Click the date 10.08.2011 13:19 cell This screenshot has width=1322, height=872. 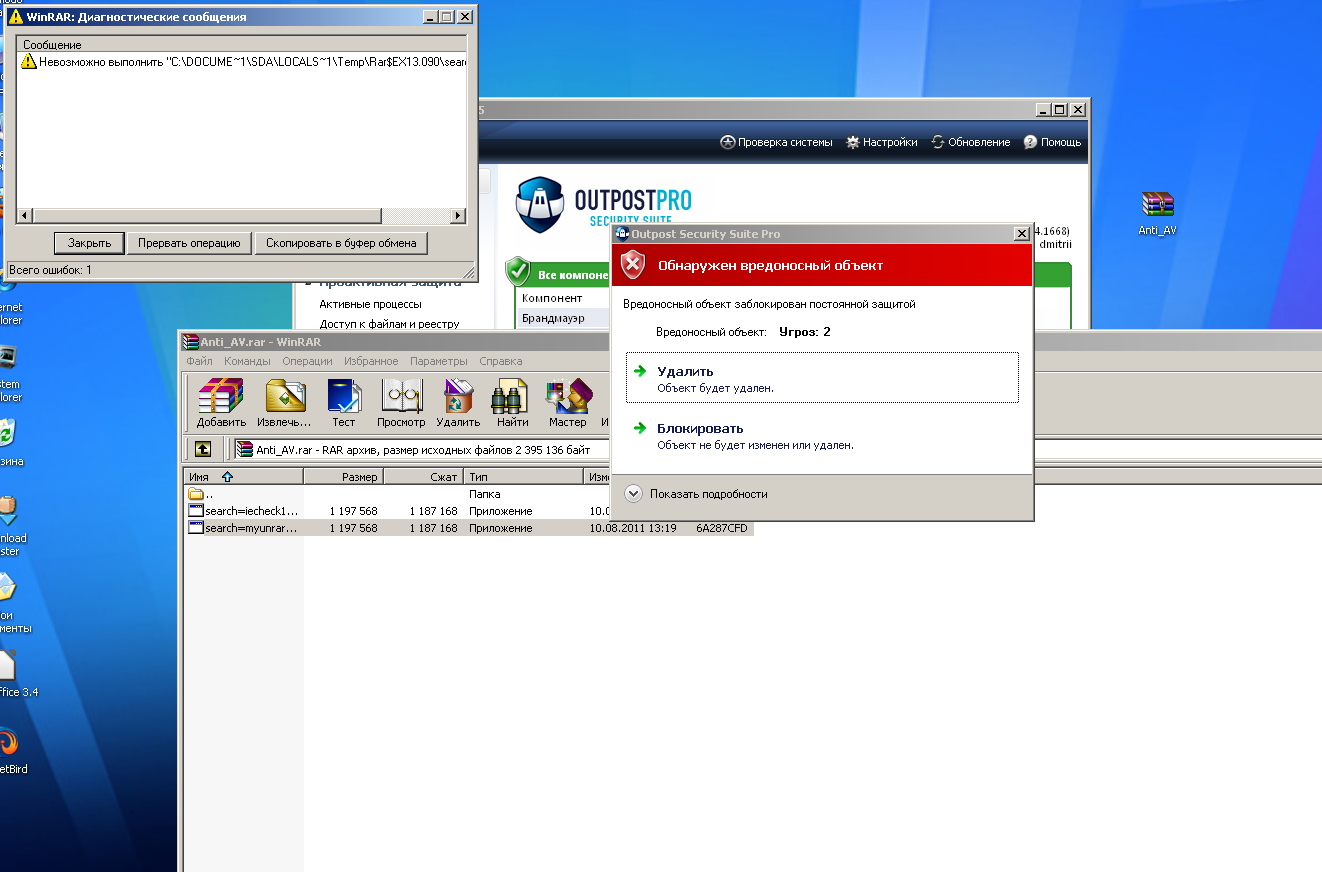(x=633, y=528)
